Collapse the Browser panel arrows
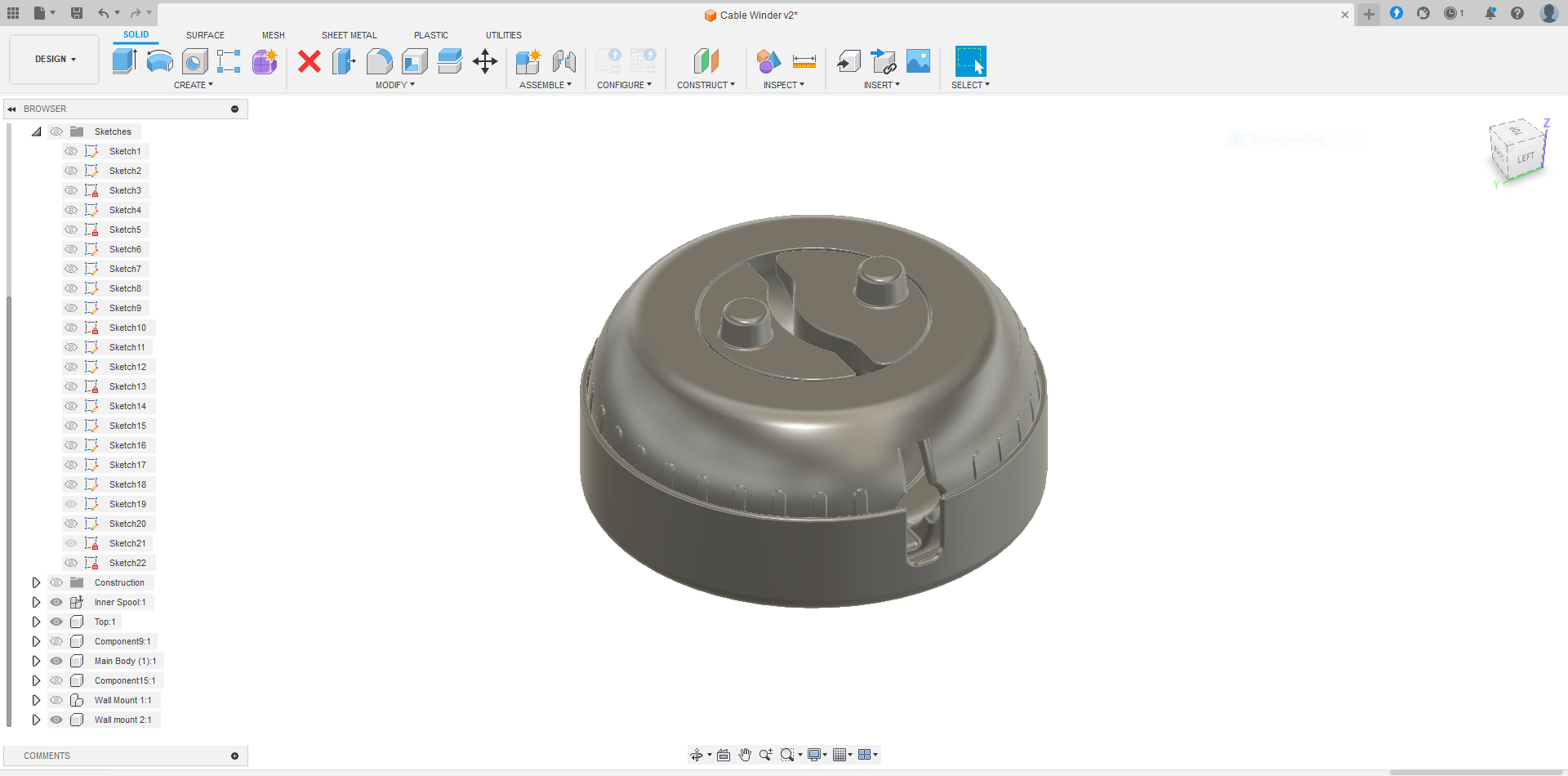This screenshot has width=1568, height=776. coord(12,109)
